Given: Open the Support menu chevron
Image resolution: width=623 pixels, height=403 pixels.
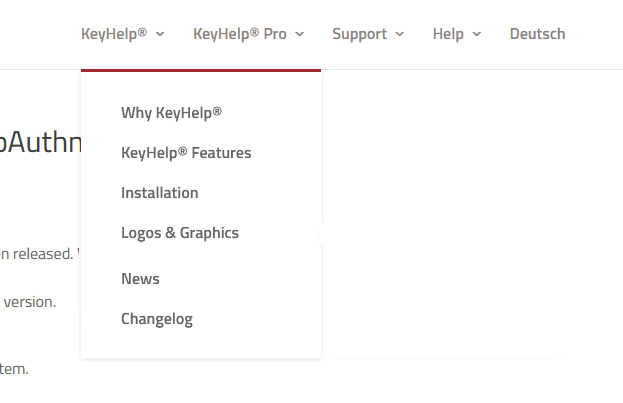Looking at the screenshot, I should point(400,34).
